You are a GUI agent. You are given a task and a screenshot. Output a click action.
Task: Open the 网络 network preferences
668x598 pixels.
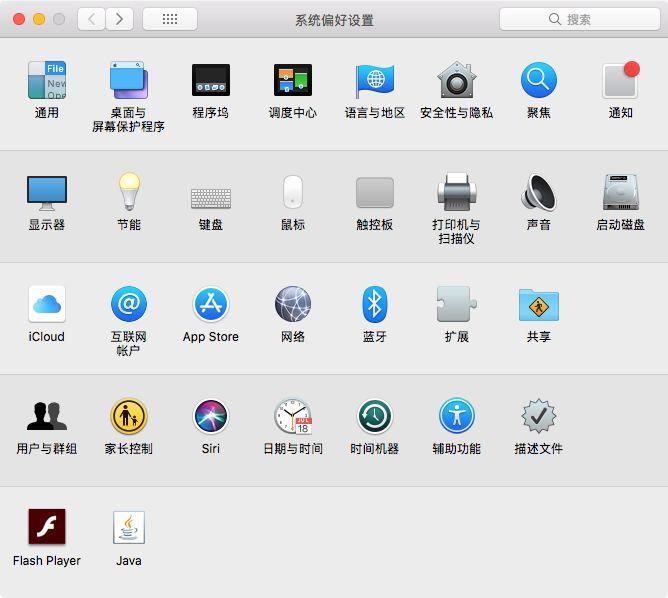coord(293,304)
